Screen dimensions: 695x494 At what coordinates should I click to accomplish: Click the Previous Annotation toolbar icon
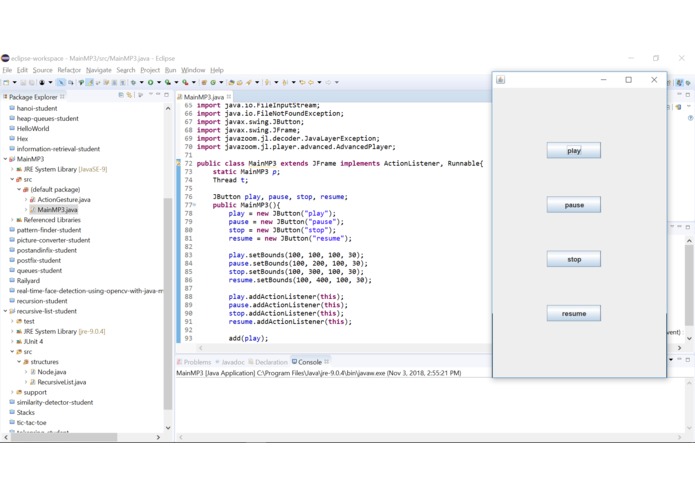coord(285,82)
